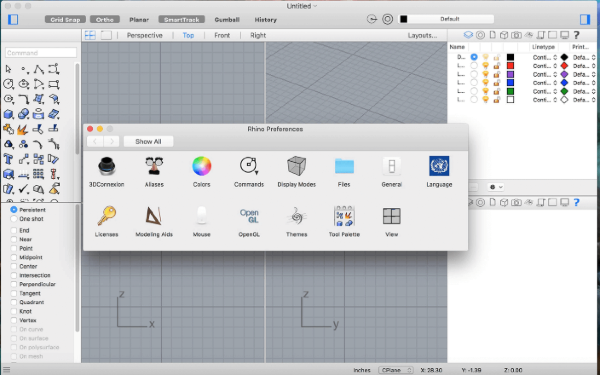
Task: Open the Licenses preferences pane
Action: (106, 222)
